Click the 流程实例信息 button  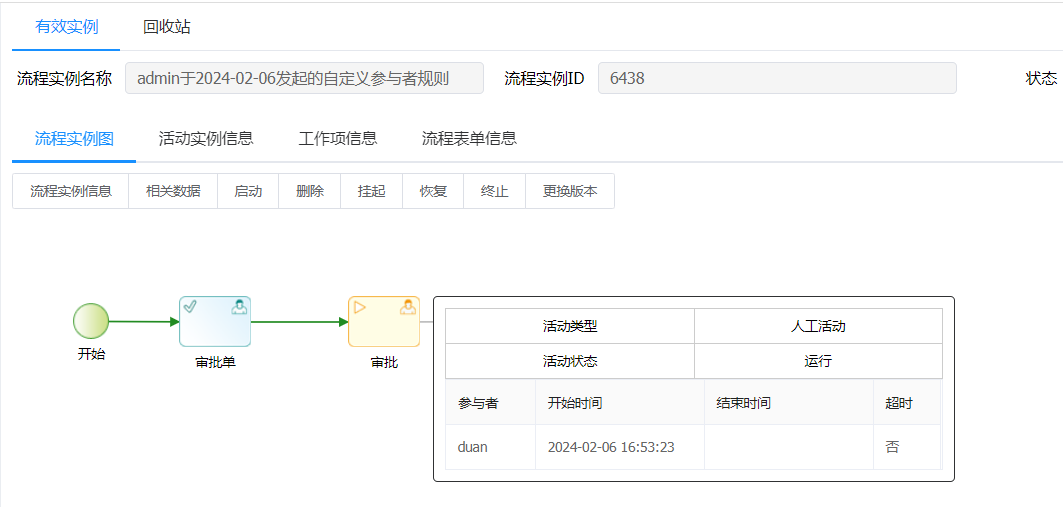click(71, 191)
